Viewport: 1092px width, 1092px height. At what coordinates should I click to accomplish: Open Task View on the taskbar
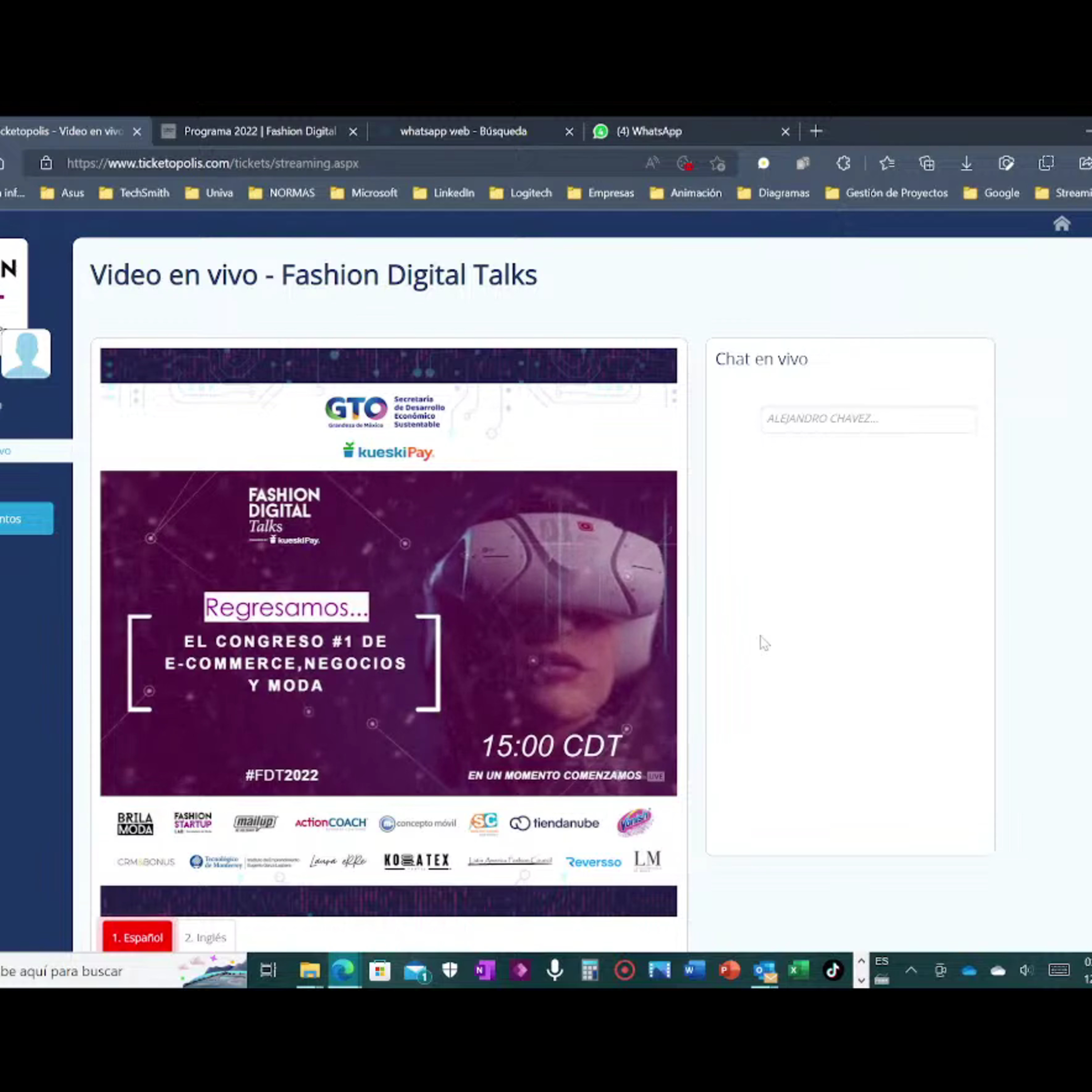point(268,970)
